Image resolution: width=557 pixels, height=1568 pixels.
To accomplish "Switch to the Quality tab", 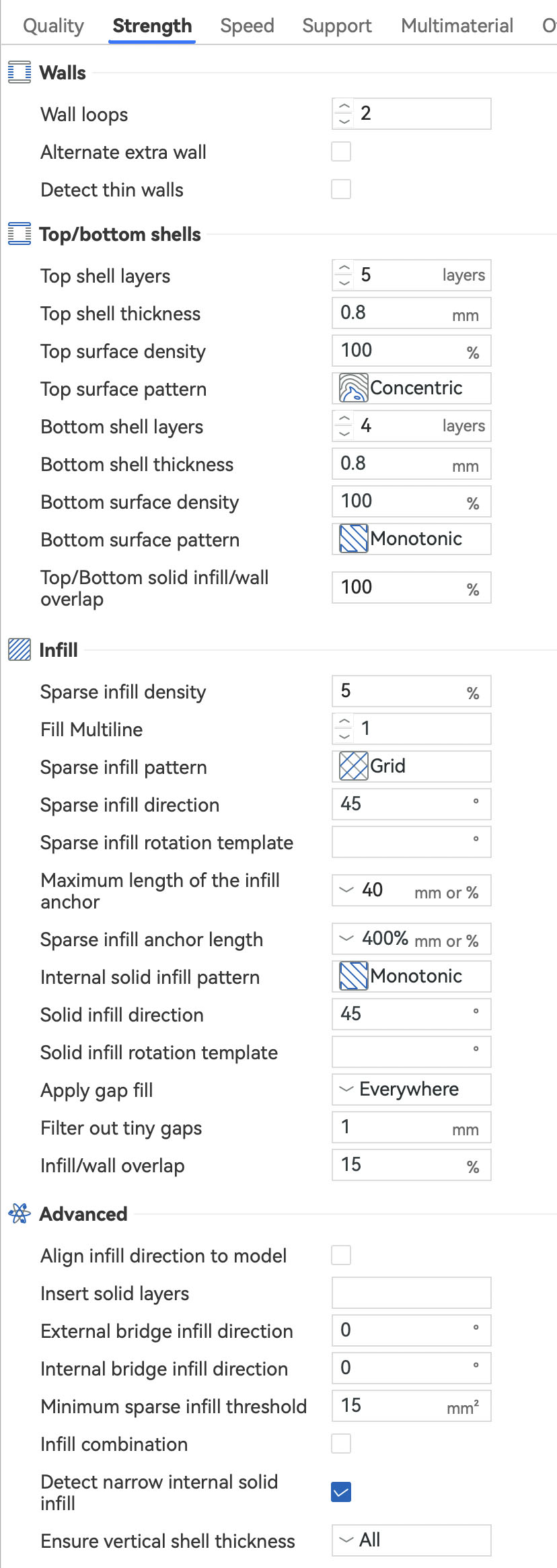I will [53, 26].
